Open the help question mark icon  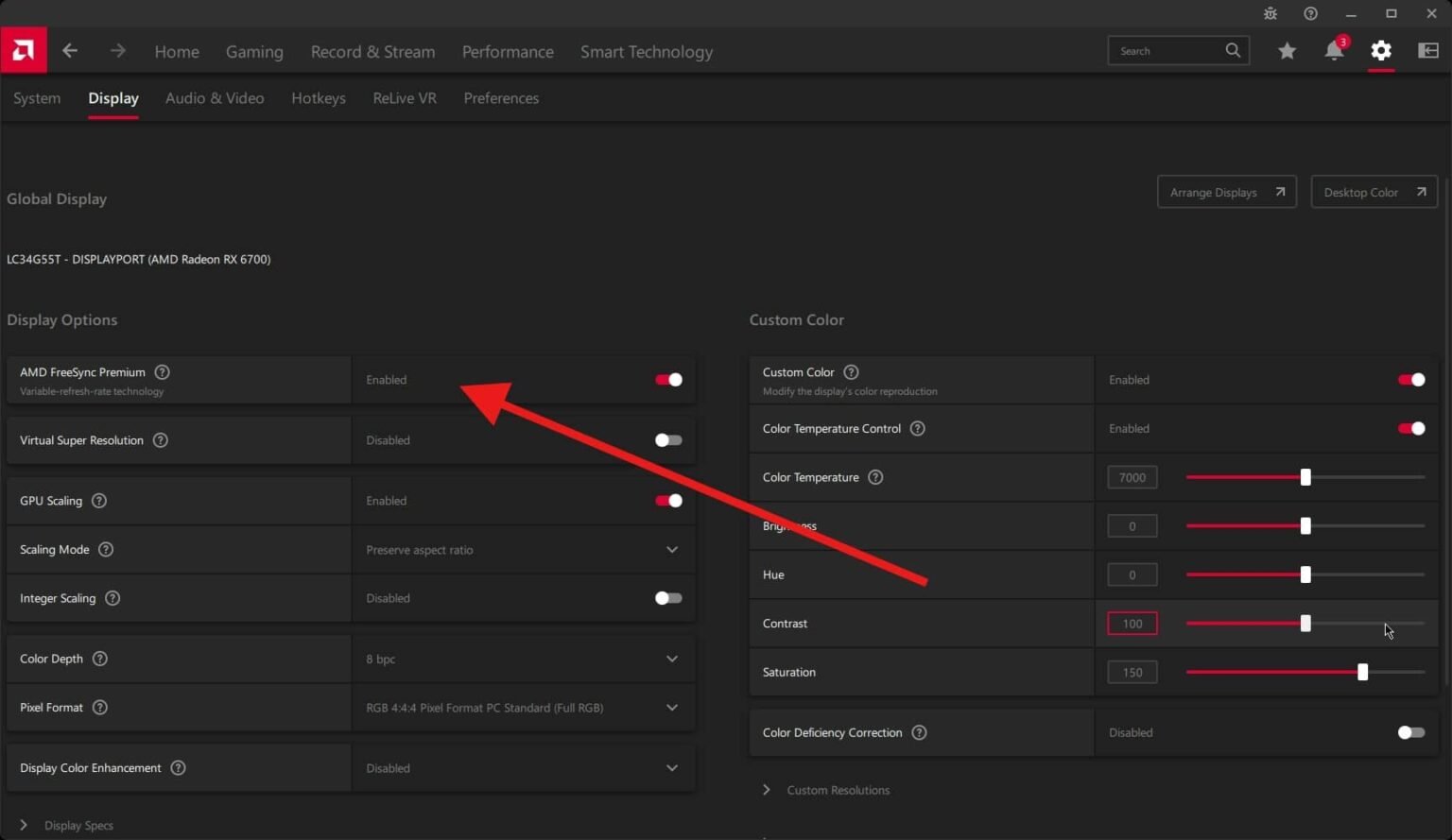click(1310, 13)
